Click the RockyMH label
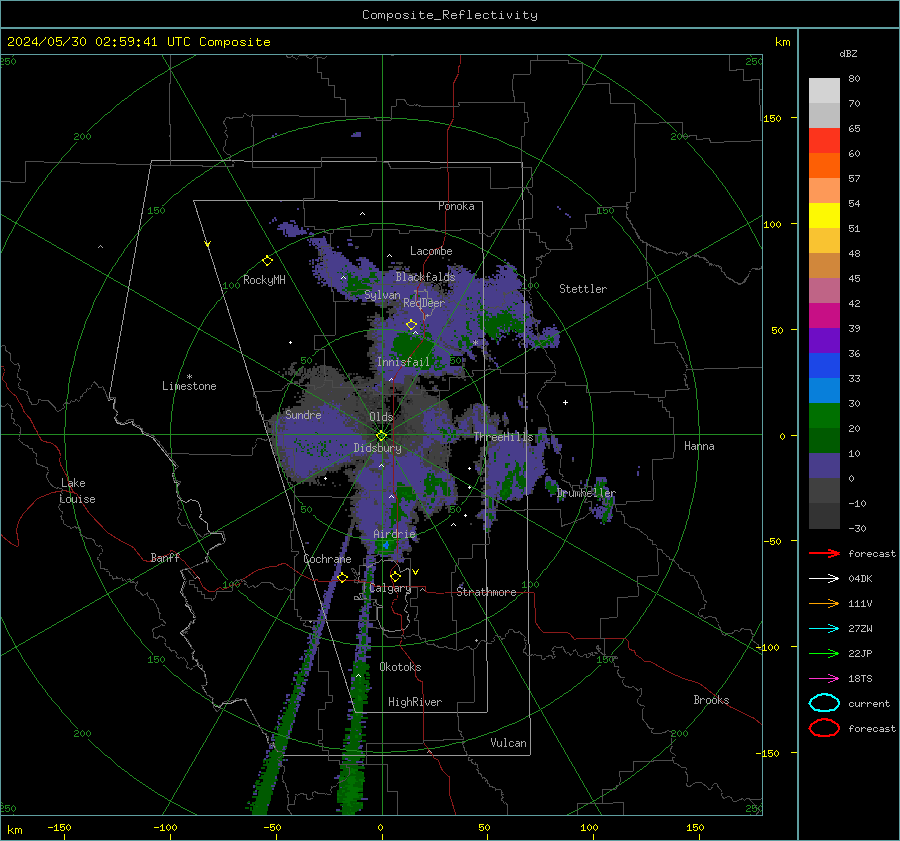The width and height of the screenshot is (900, 841). click(264, 280)
